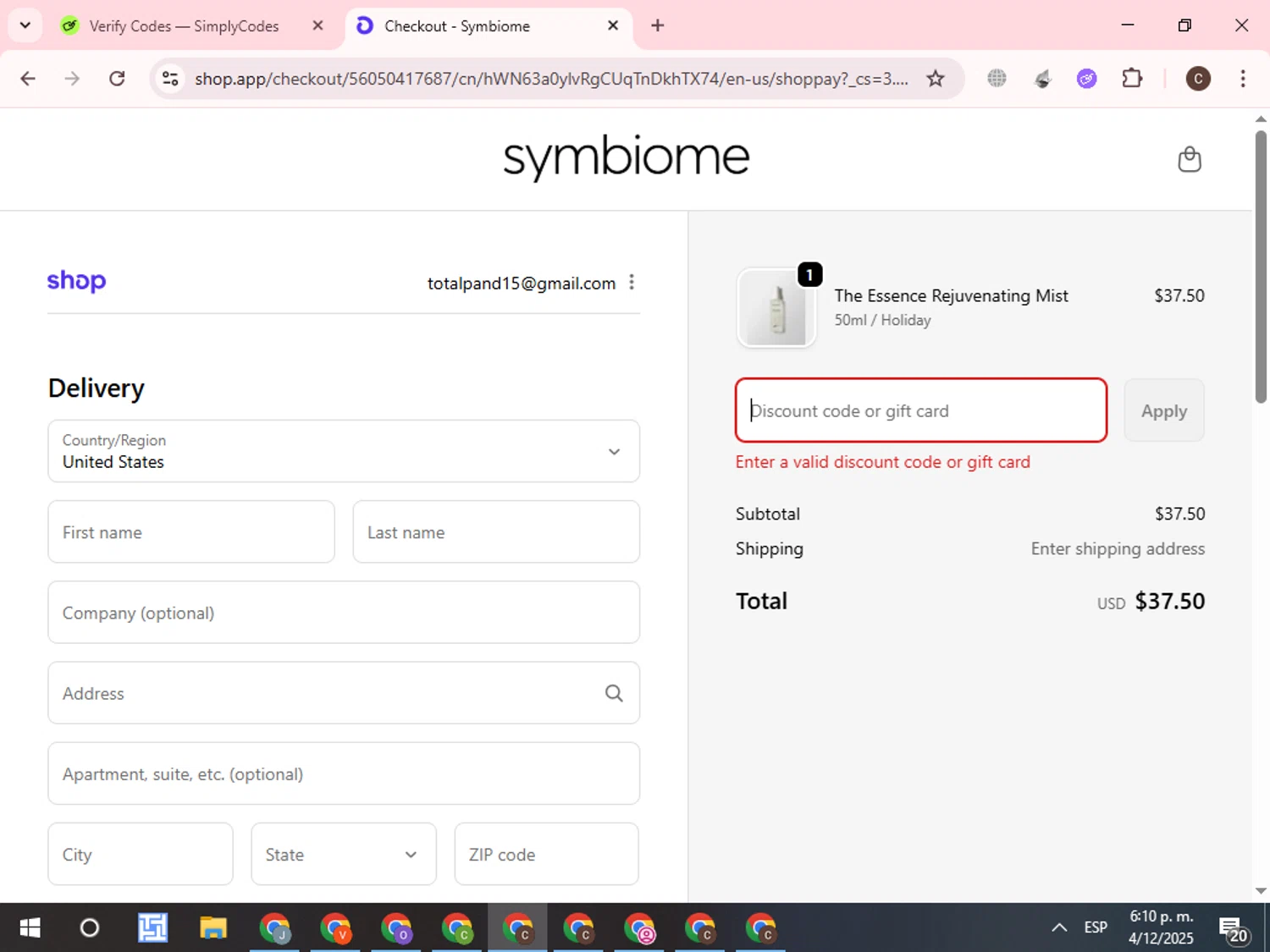Open a new browser tab

658,25
